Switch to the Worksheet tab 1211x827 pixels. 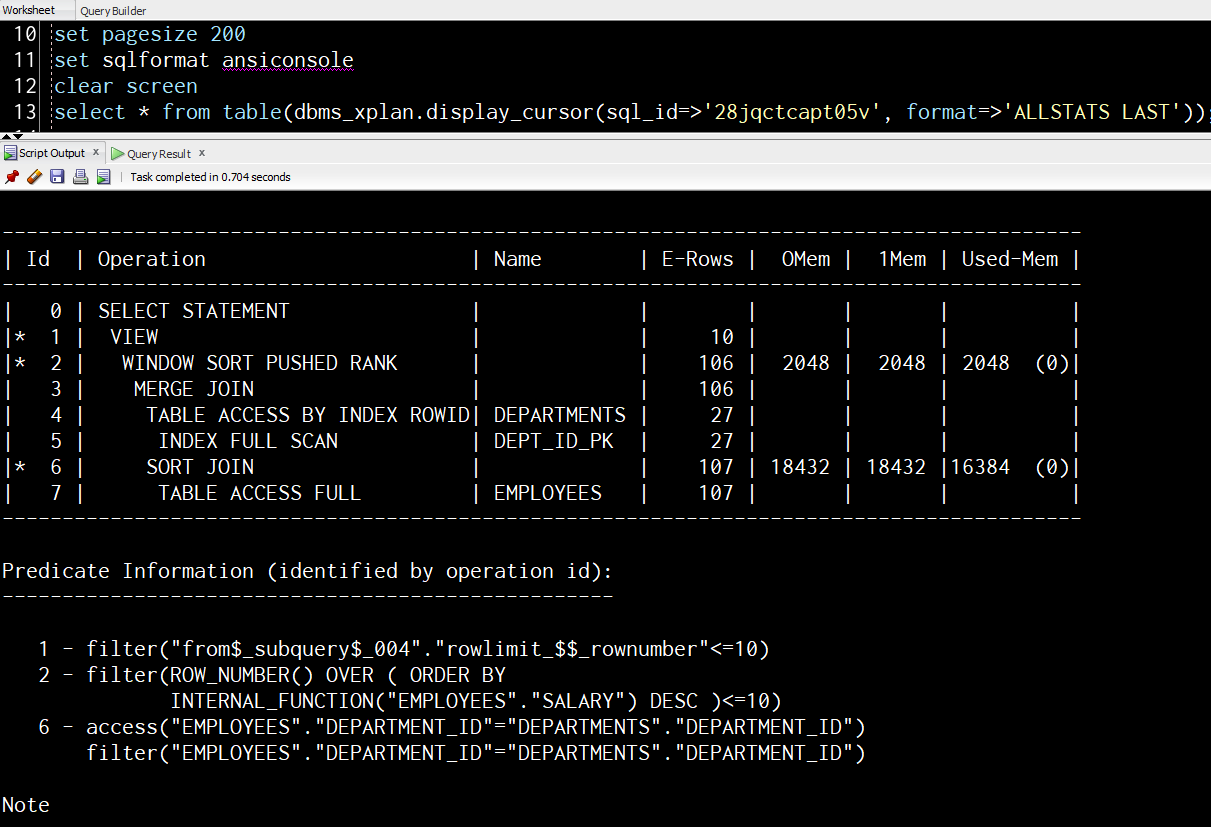(28, 10)
